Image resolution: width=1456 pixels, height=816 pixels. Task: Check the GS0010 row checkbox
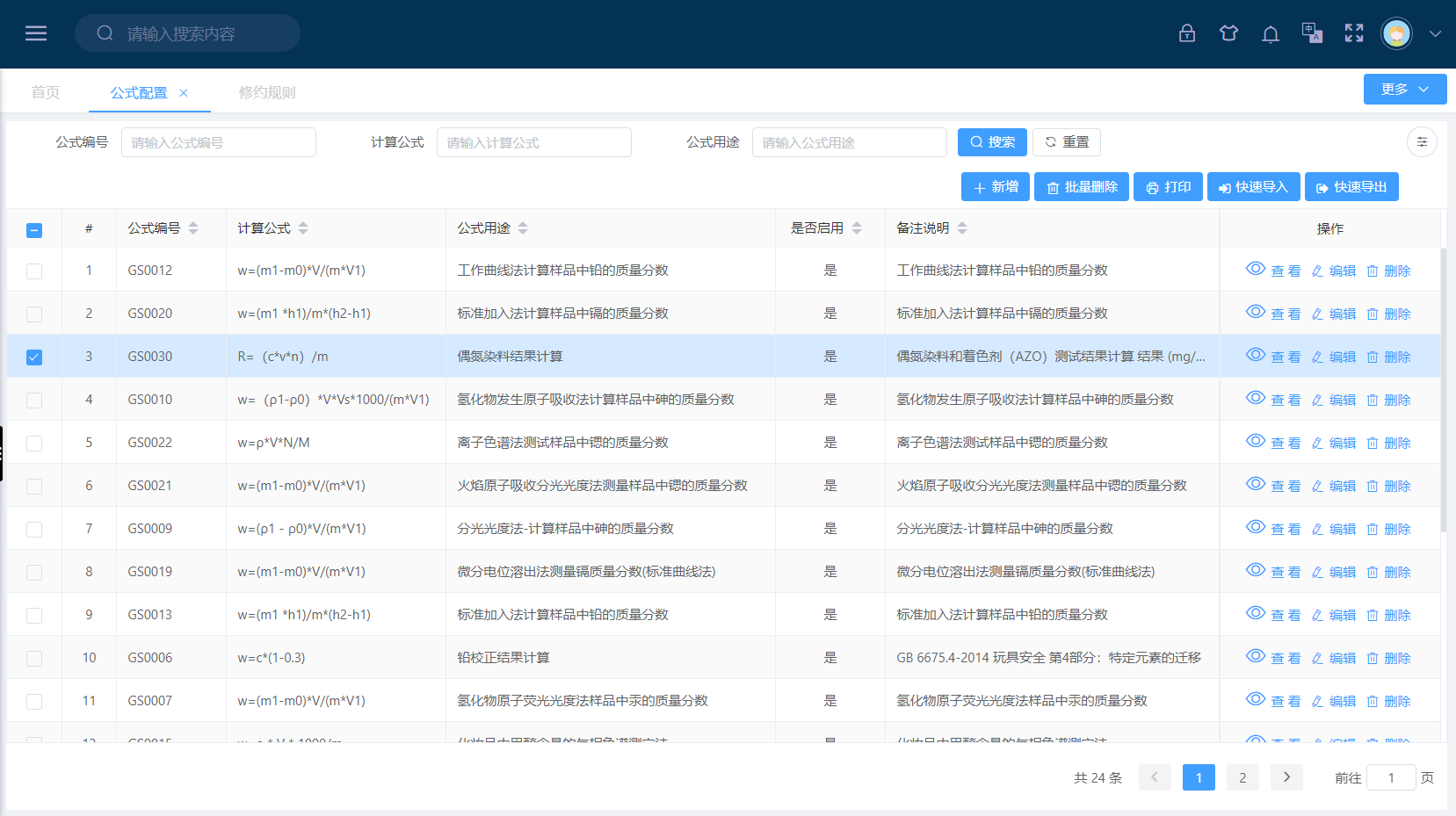point(34,401)
